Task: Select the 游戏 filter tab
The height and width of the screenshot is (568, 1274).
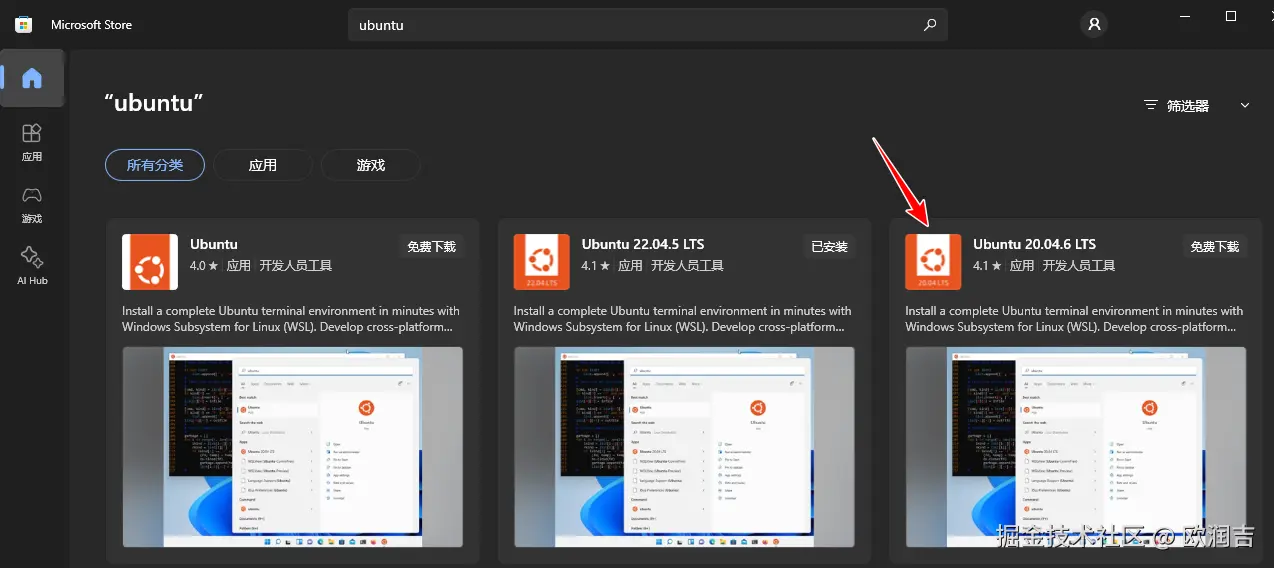Action: click(x=371, y=165)
